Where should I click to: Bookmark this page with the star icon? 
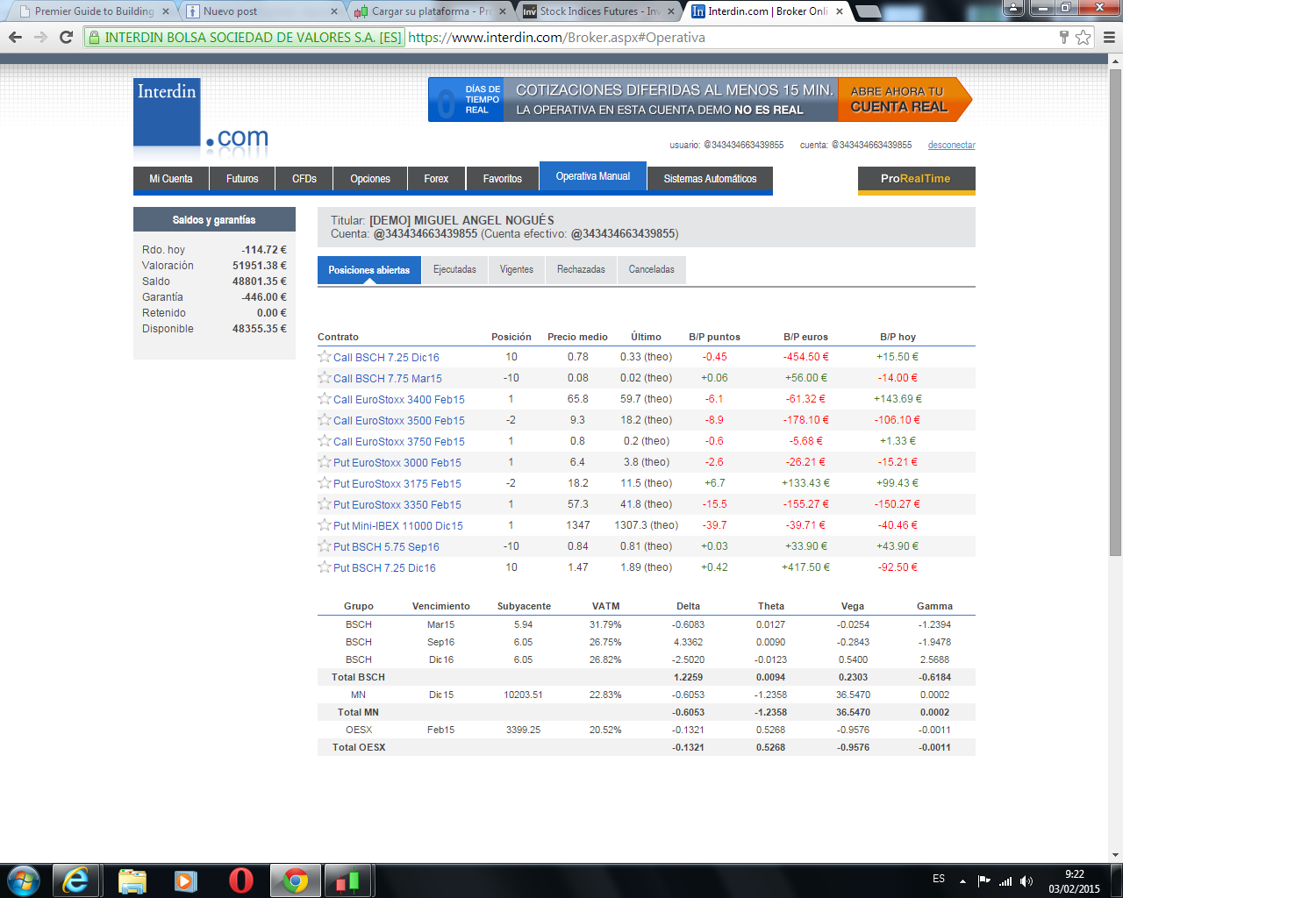point(1084,37)
